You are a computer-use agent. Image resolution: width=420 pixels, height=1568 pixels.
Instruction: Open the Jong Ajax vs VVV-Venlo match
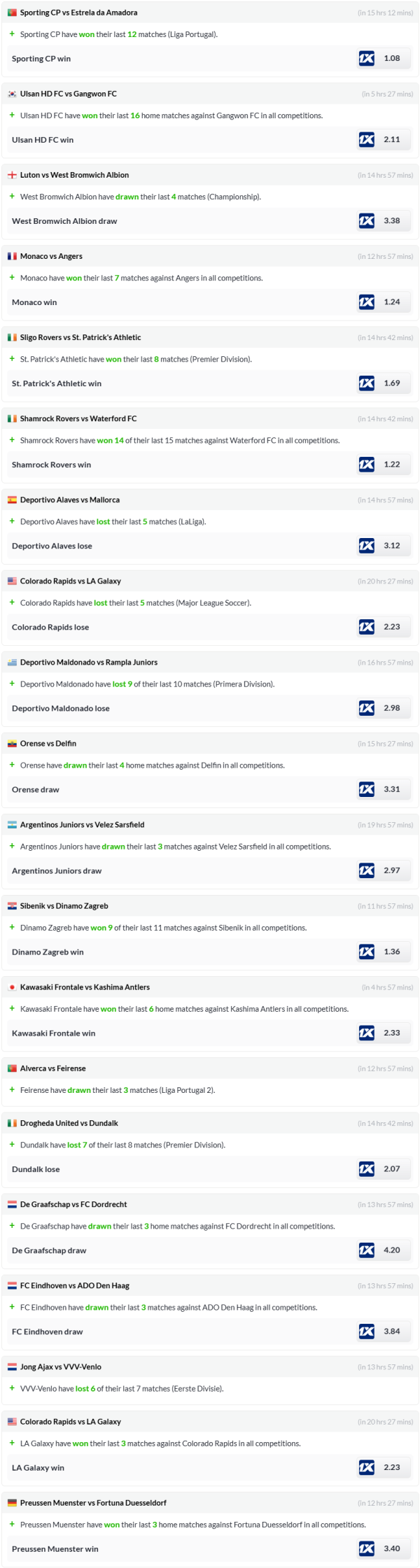pyautogui.click(x=61, y=1367)
